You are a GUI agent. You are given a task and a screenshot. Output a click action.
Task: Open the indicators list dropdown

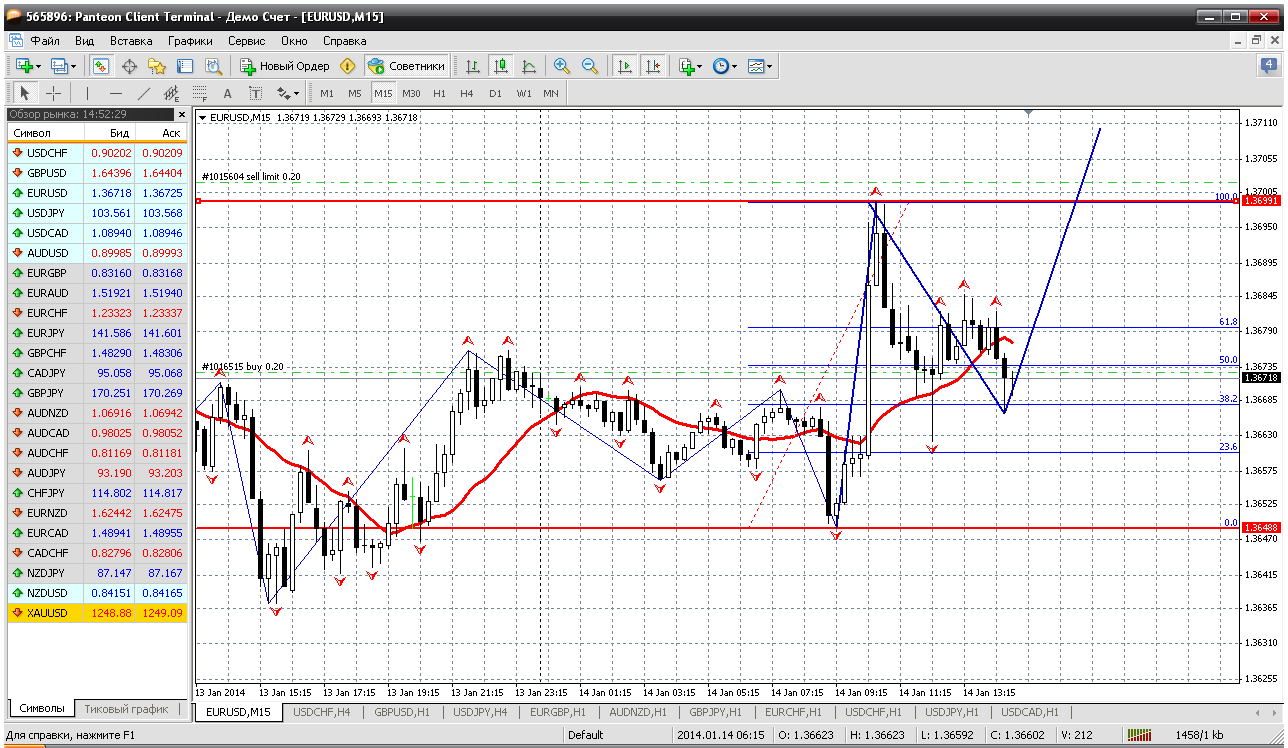point(690,66)
